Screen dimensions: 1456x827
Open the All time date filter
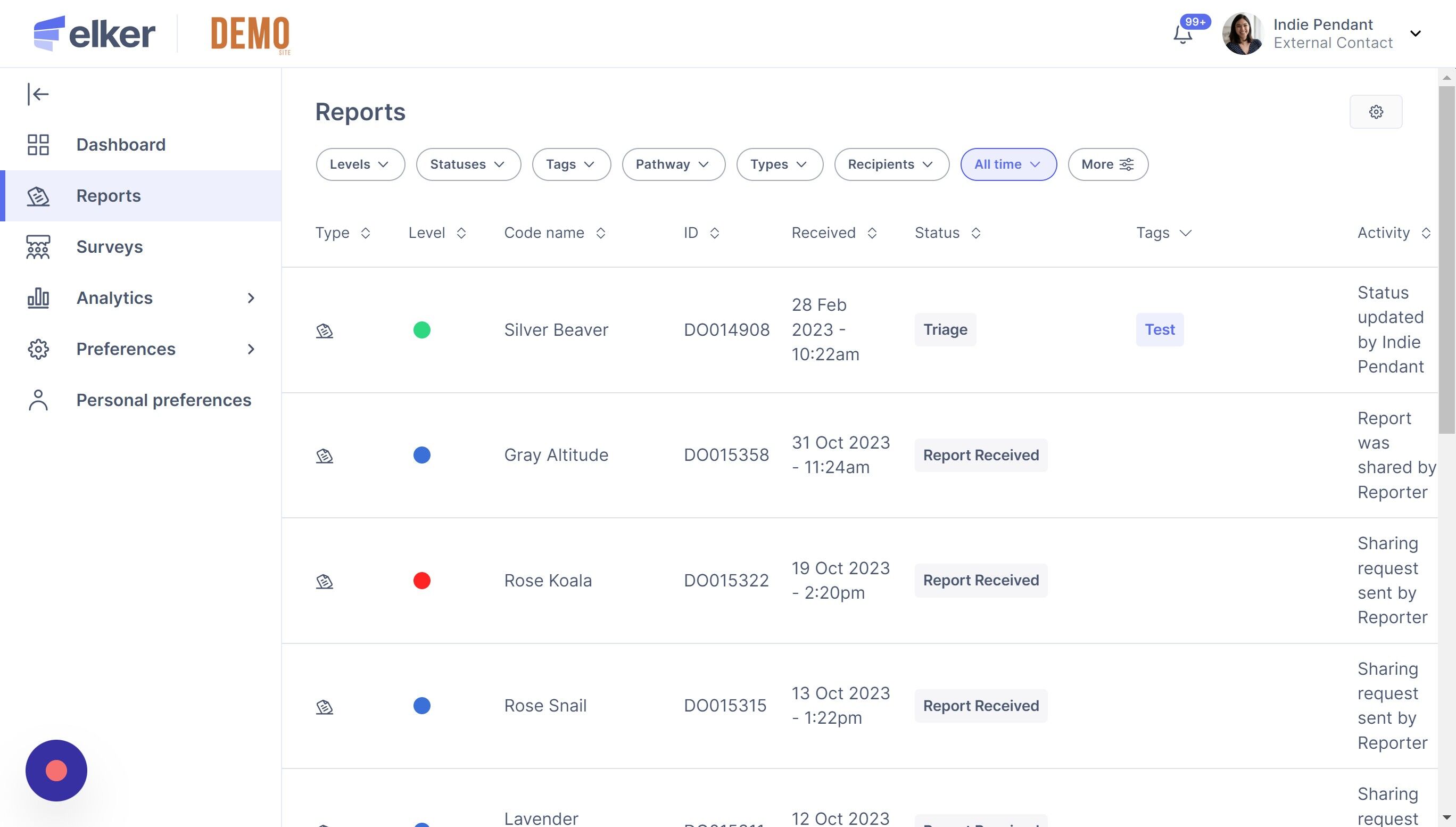coord(1008,165)
